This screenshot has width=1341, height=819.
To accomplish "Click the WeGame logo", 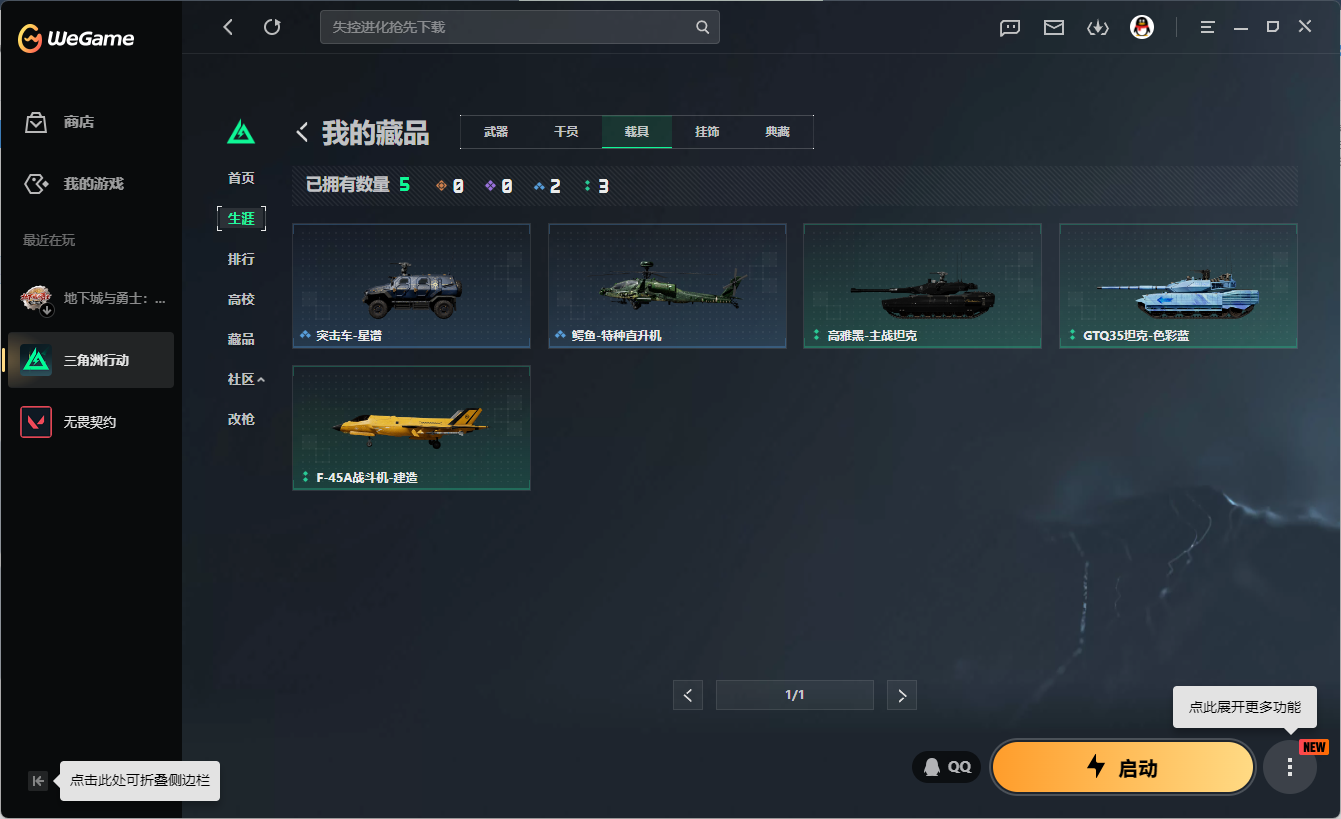I will (76, 39).
